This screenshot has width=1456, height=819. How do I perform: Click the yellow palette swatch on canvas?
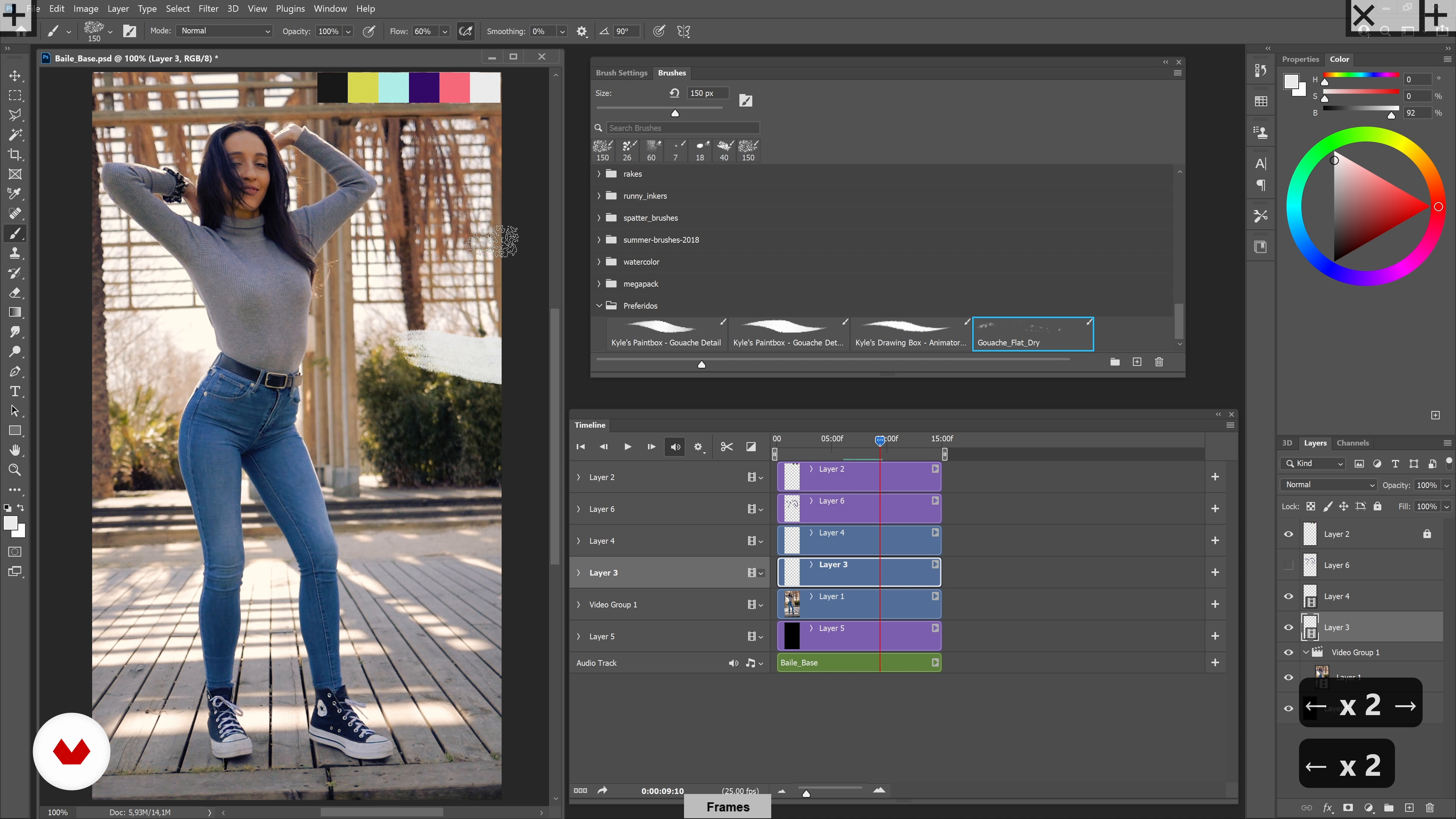coord(362,87)
